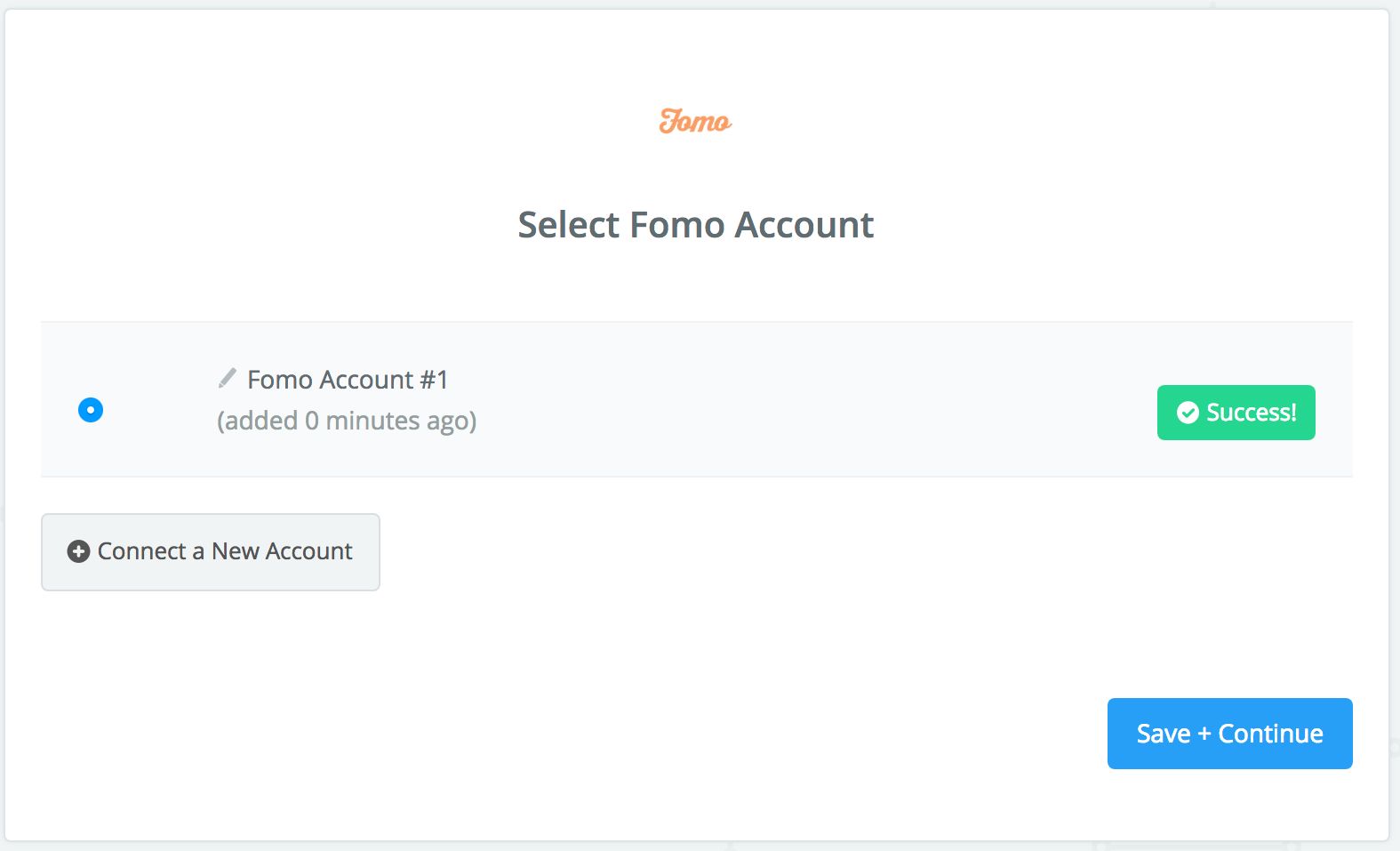This screenshot has height=851, width=1400.
Task: Click the gray account row background
Action: 697,399
